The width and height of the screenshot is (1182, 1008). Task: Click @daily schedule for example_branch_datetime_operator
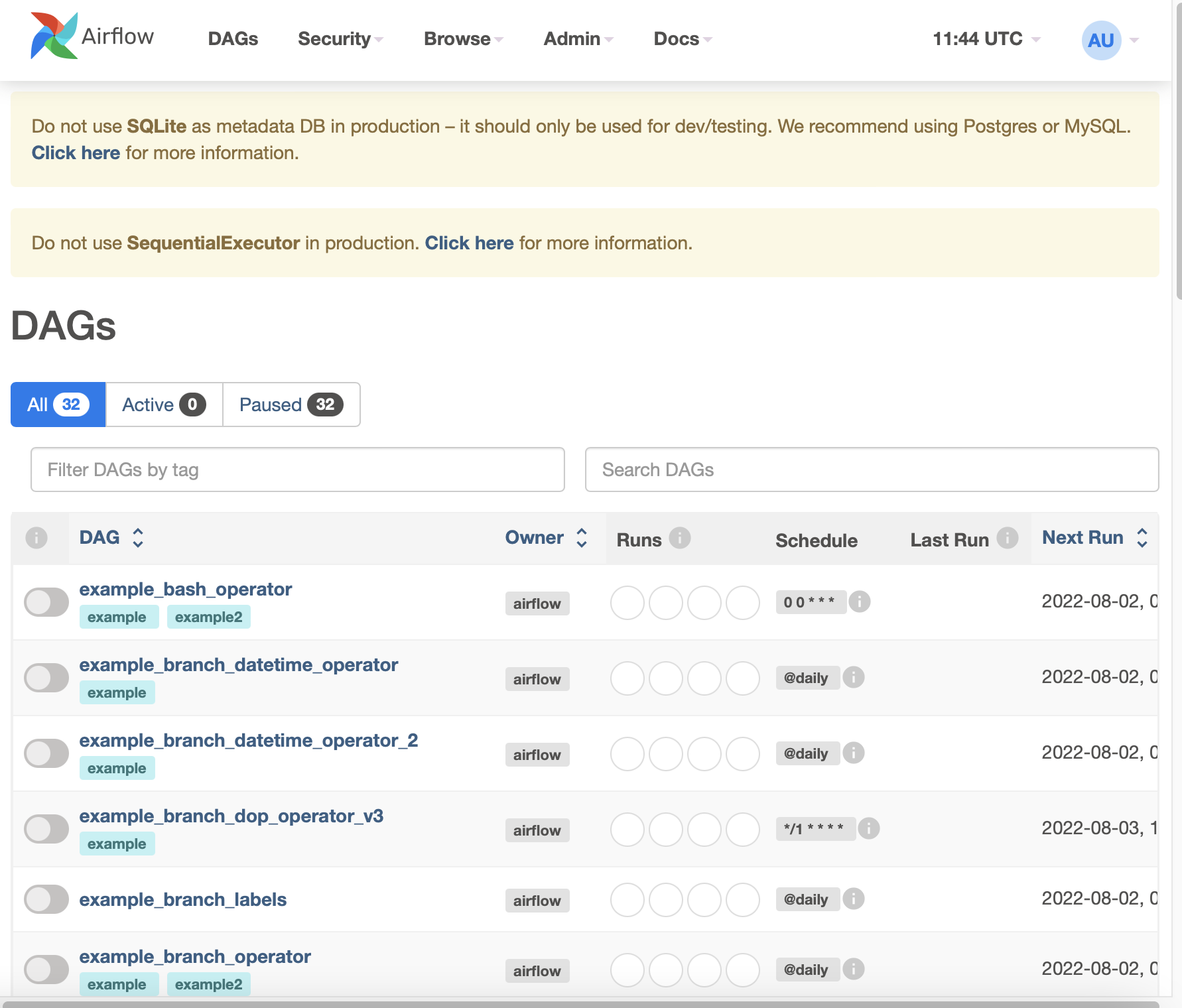pyautogui.click(x=807, y=678)
